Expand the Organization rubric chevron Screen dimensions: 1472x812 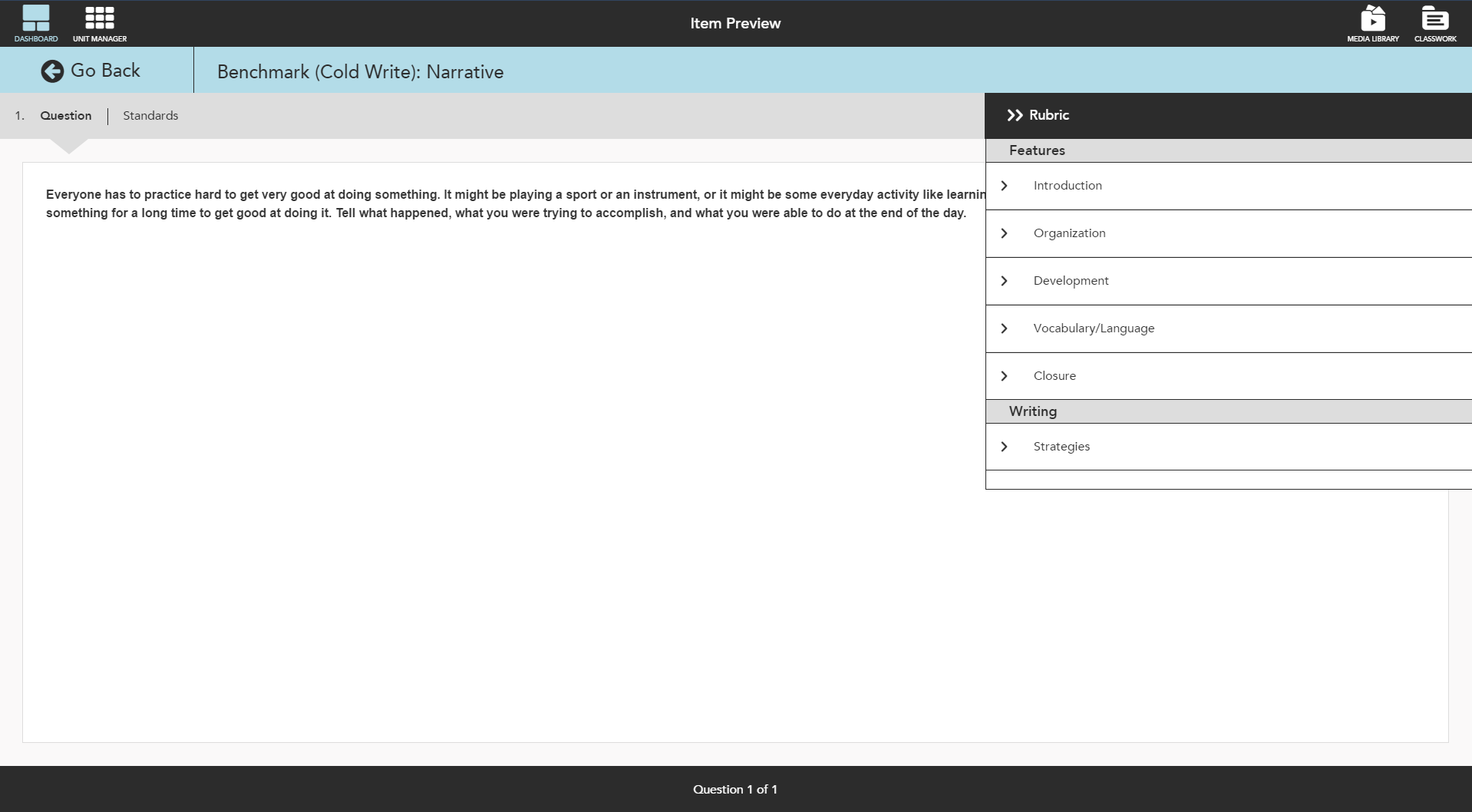pos(1004,233)
